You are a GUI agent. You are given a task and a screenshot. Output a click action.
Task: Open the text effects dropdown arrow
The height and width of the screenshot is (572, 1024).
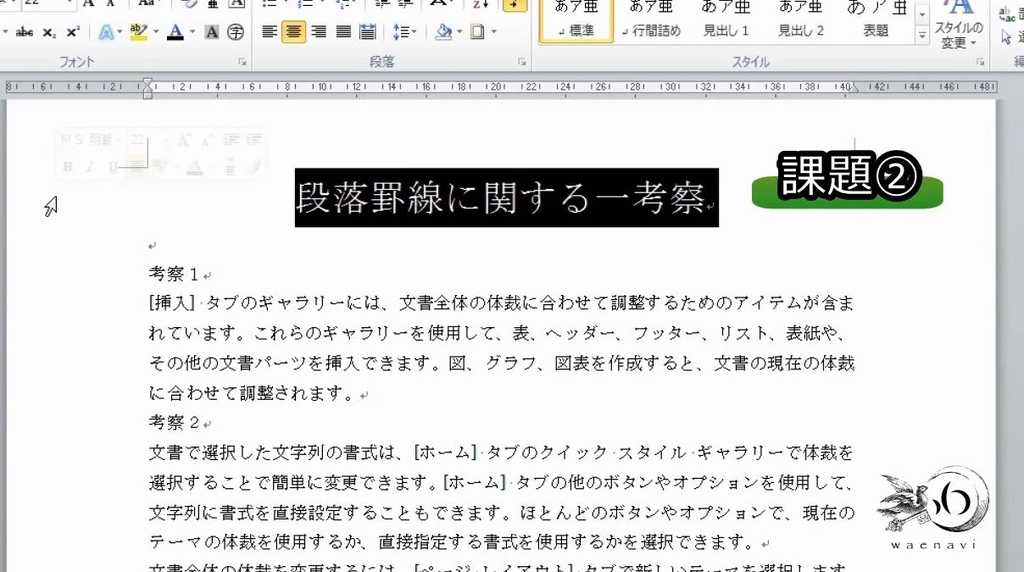(120, 31)
